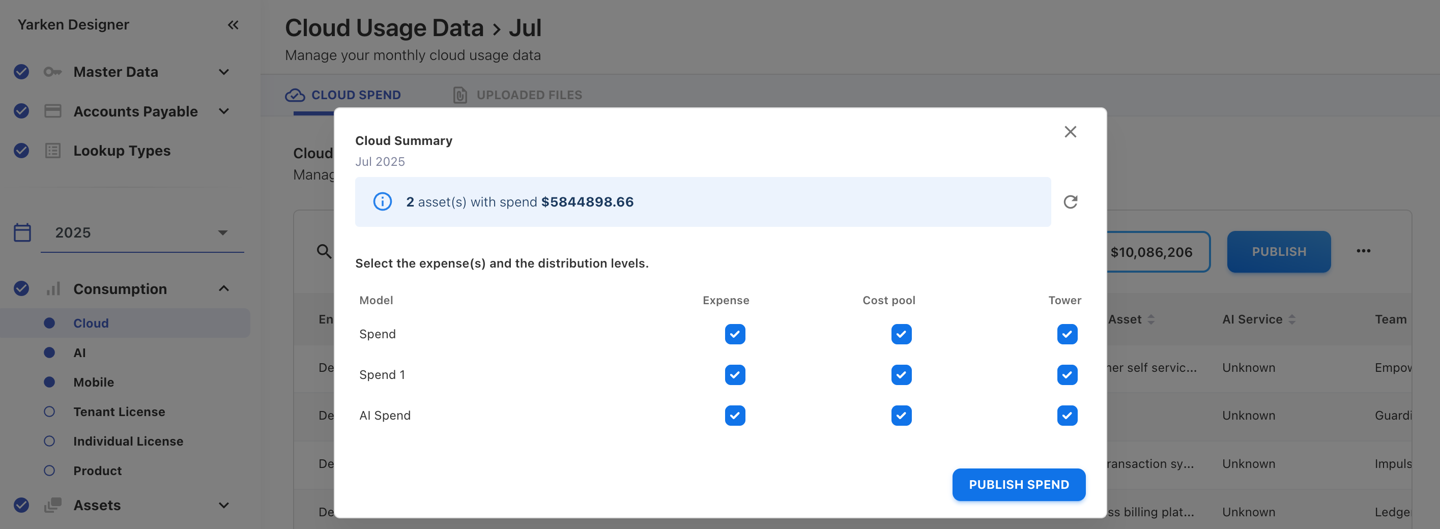Image resolution: width=1440 pixels, height=529 pixels.
Task: Click the file icon on Uploaded Files tab
Action: [460, 95]
